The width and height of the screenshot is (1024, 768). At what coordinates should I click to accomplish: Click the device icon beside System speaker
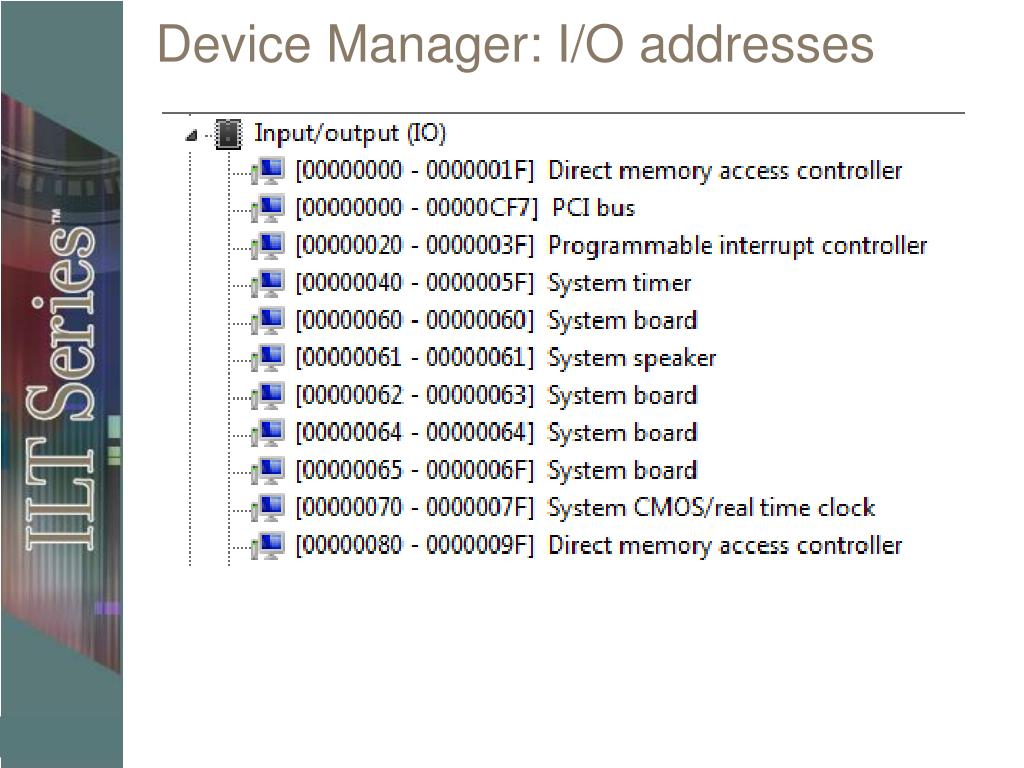pos(267,359)
